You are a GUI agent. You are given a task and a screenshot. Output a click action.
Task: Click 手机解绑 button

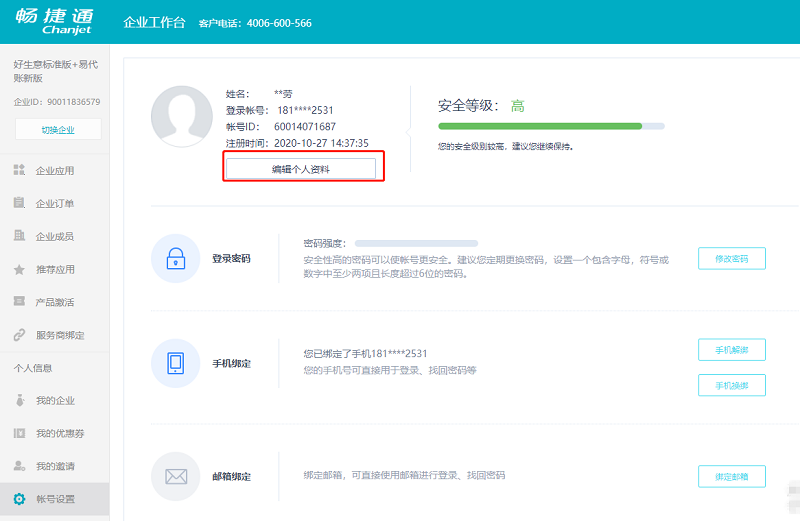(x=732, y=350)
